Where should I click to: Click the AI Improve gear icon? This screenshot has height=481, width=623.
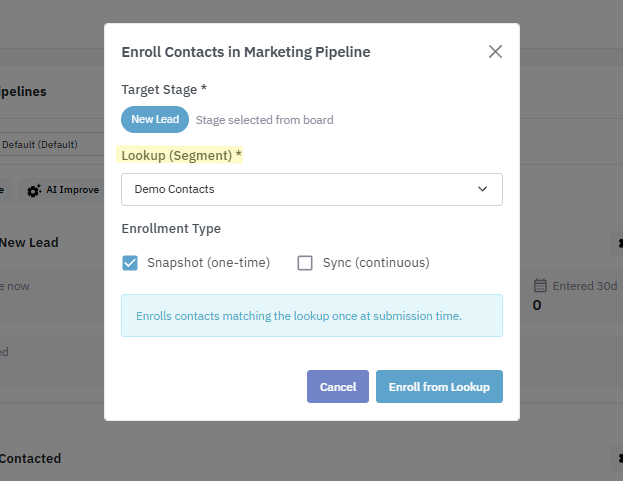[34, 190]
